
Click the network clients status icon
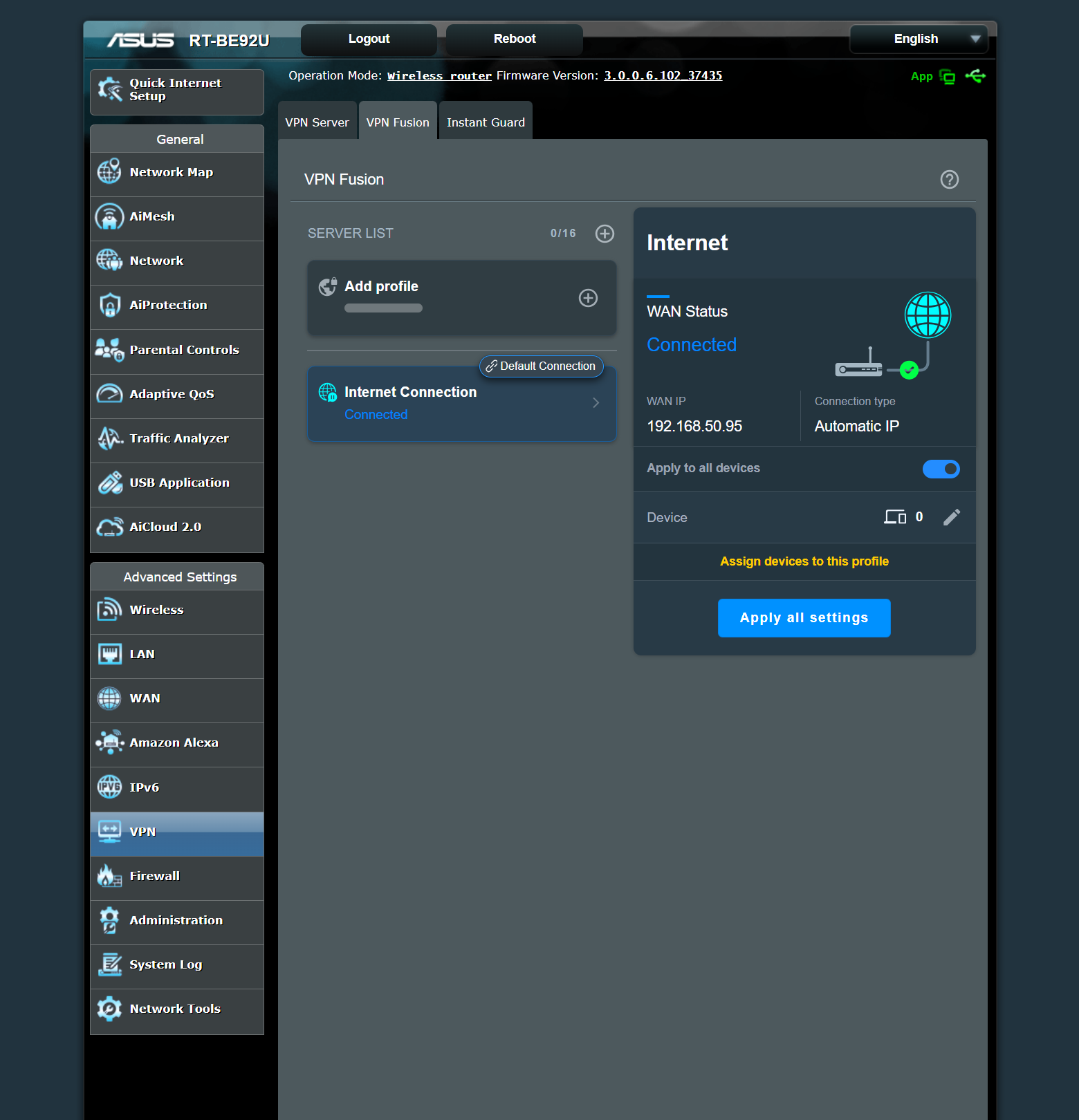click(948, 77)
